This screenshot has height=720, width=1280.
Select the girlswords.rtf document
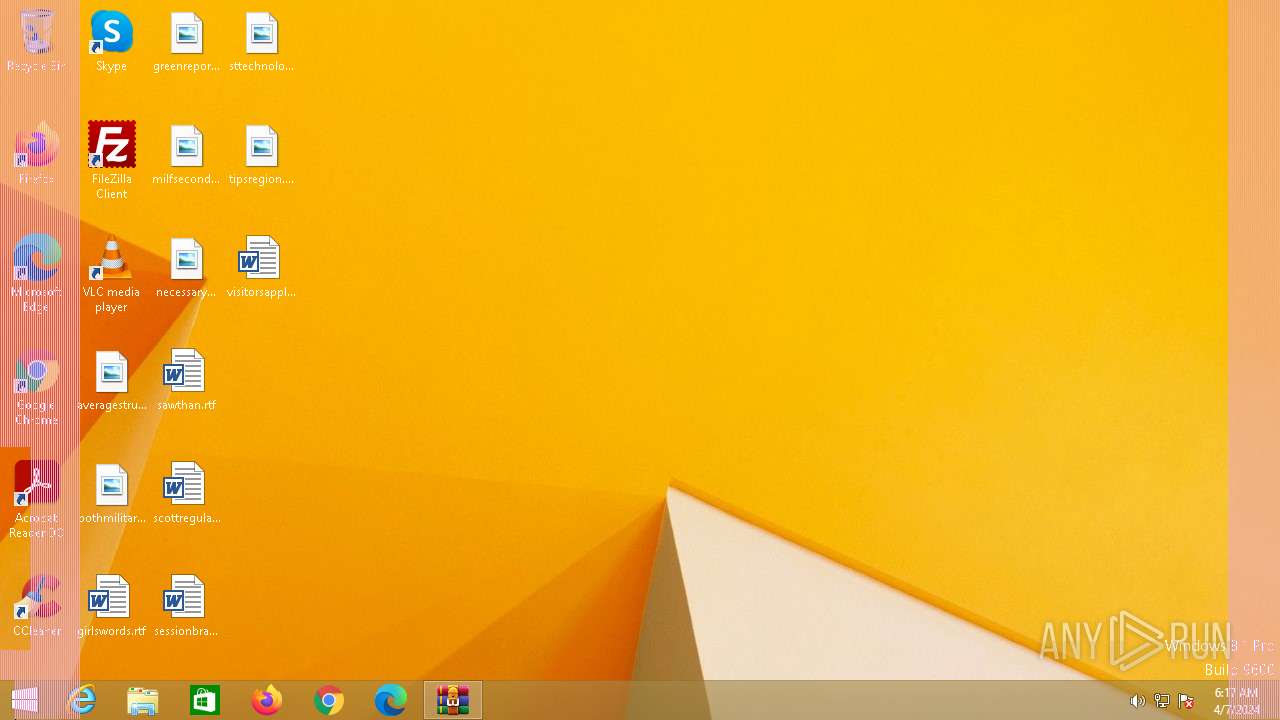[x=111, y=606]
